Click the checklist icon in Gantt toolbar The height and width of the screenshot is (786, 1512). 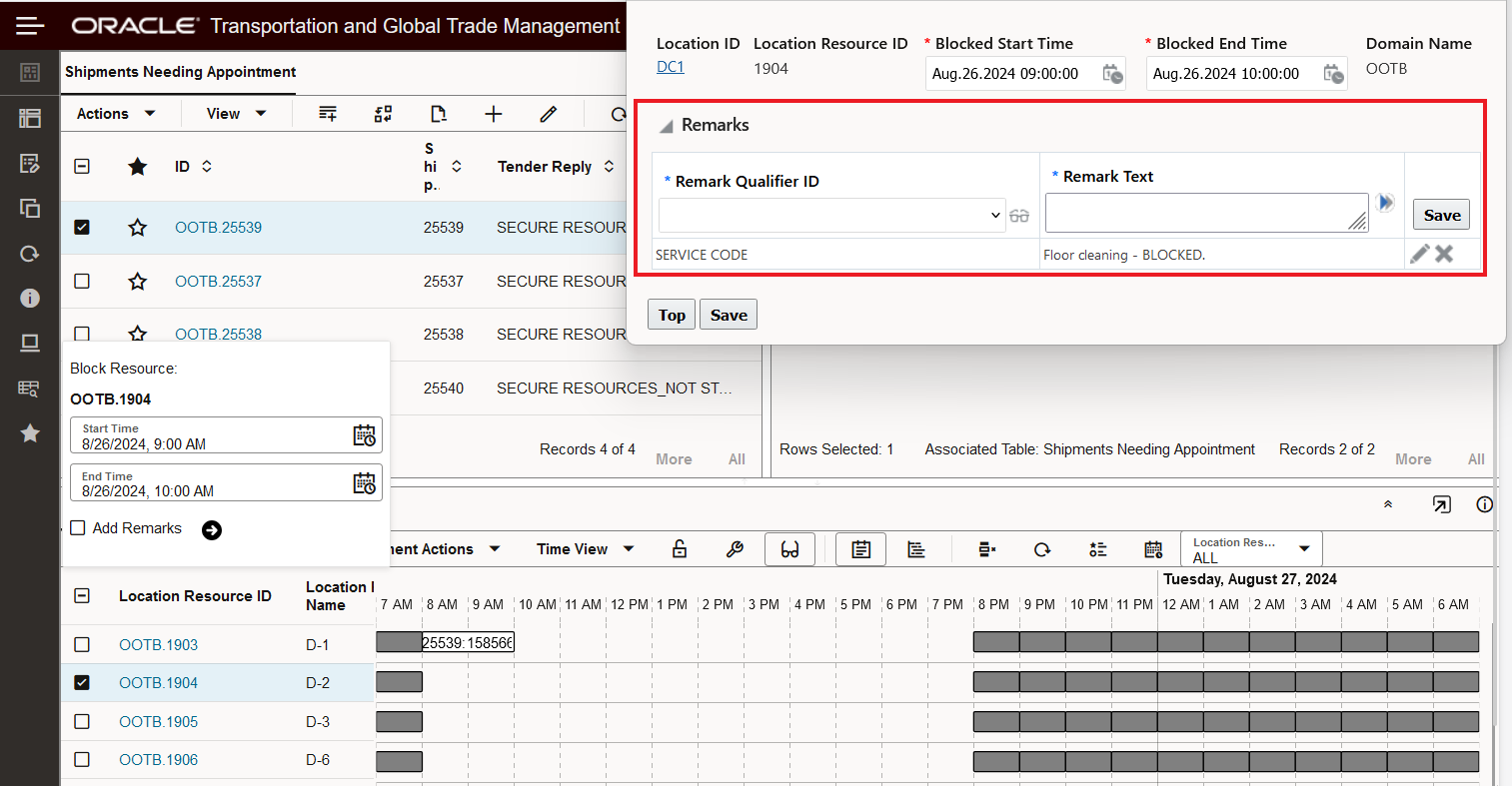1098,549
